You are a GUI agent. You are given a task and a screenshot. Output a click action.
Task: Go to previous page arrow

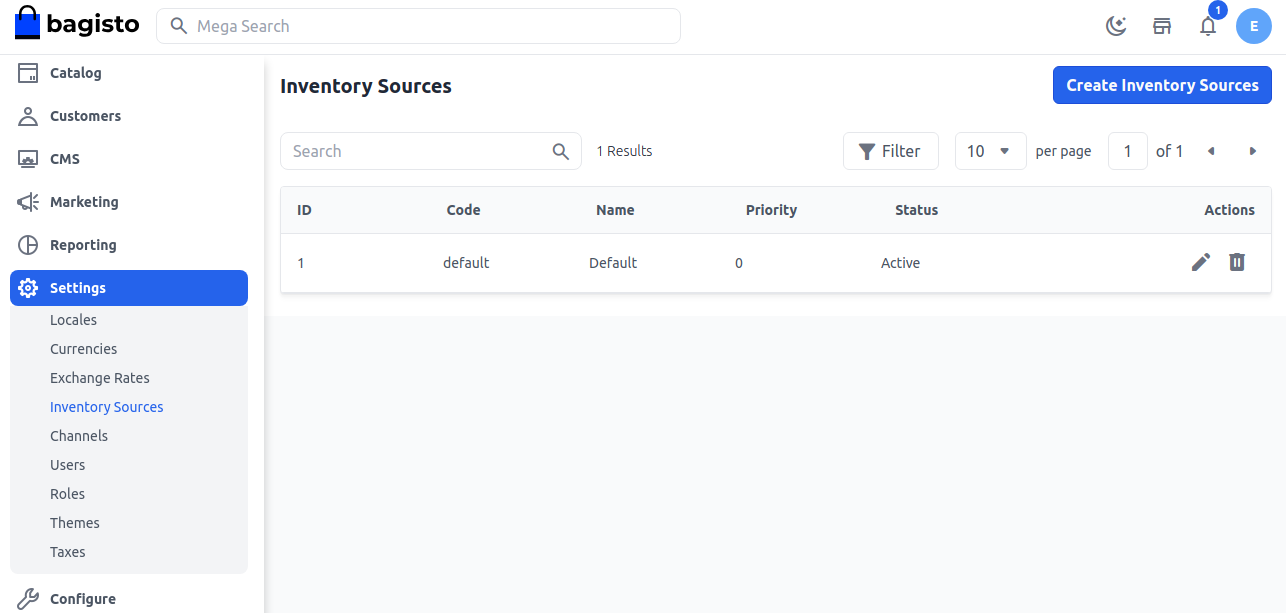click(x=1211, y=151)
